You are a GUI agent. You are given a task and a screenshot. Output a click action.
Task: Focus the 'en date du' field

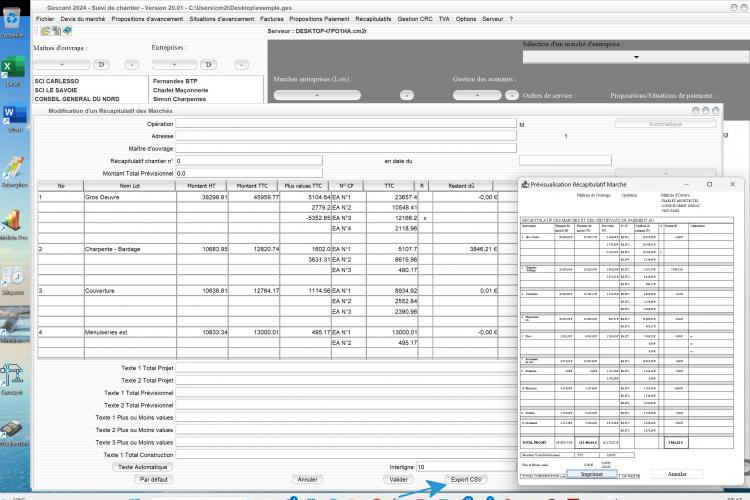click(565, 161)
